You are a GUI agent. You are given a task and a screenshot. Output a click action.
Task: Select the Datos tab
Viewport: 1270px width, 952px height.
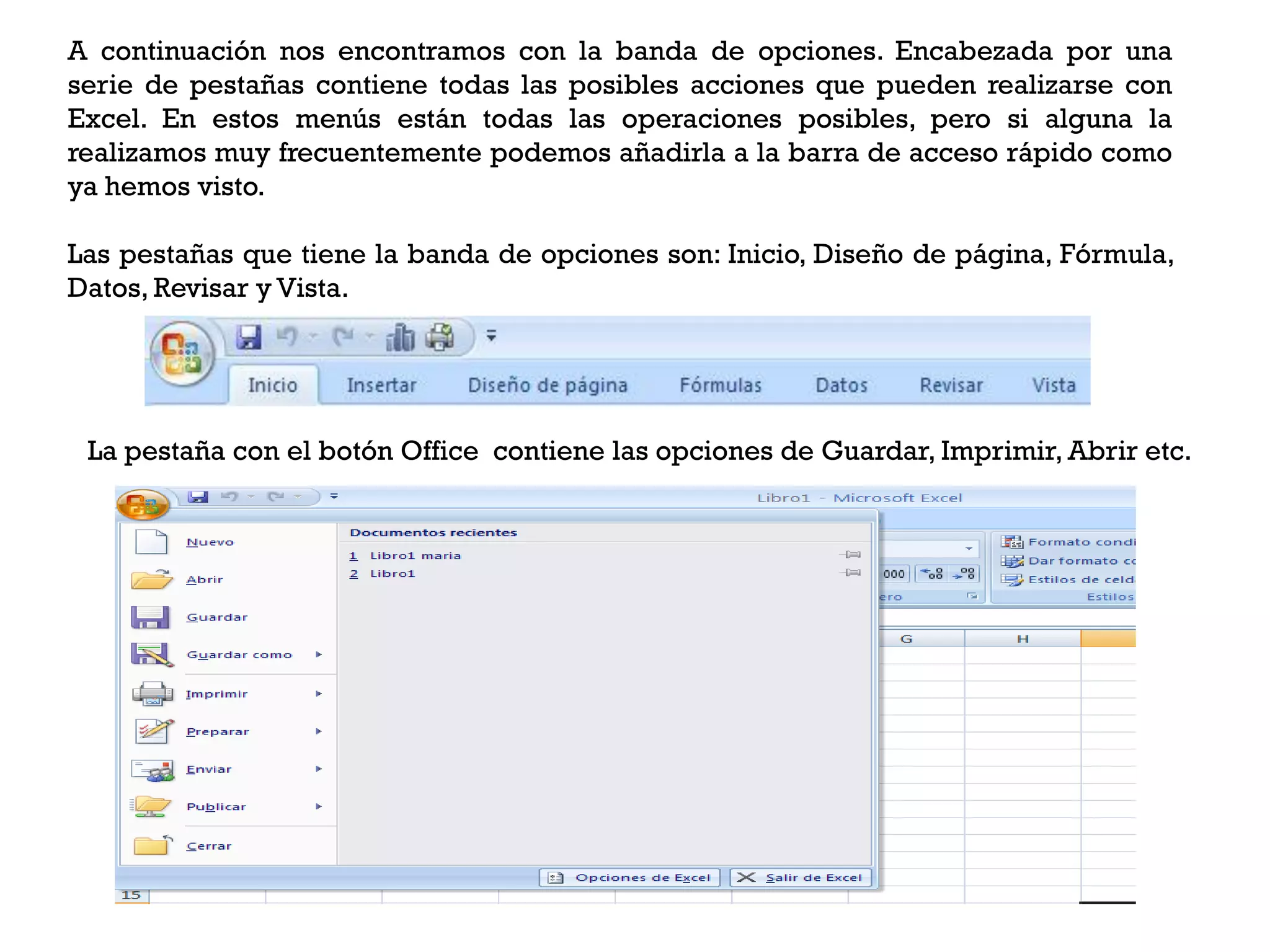pos(841,385)
